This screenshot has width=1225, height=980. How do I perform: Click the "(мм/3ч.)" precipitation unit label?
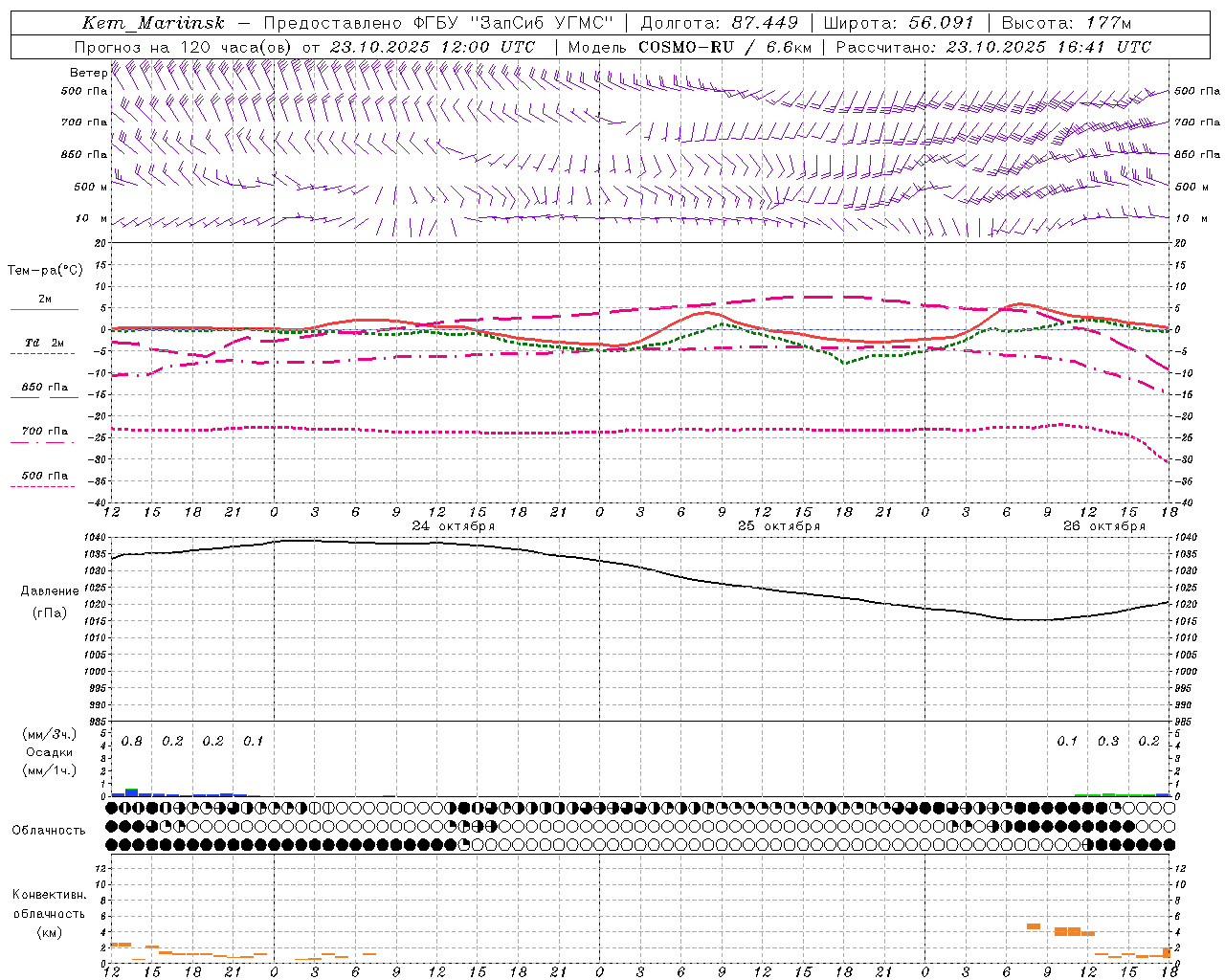(50, 735)
